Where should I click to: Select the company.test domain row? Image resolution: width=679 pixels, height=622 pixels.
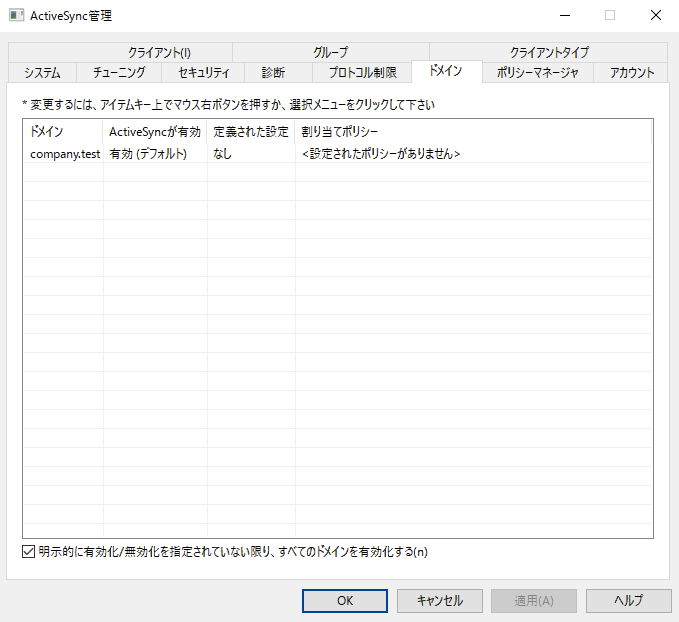point(65,153)
